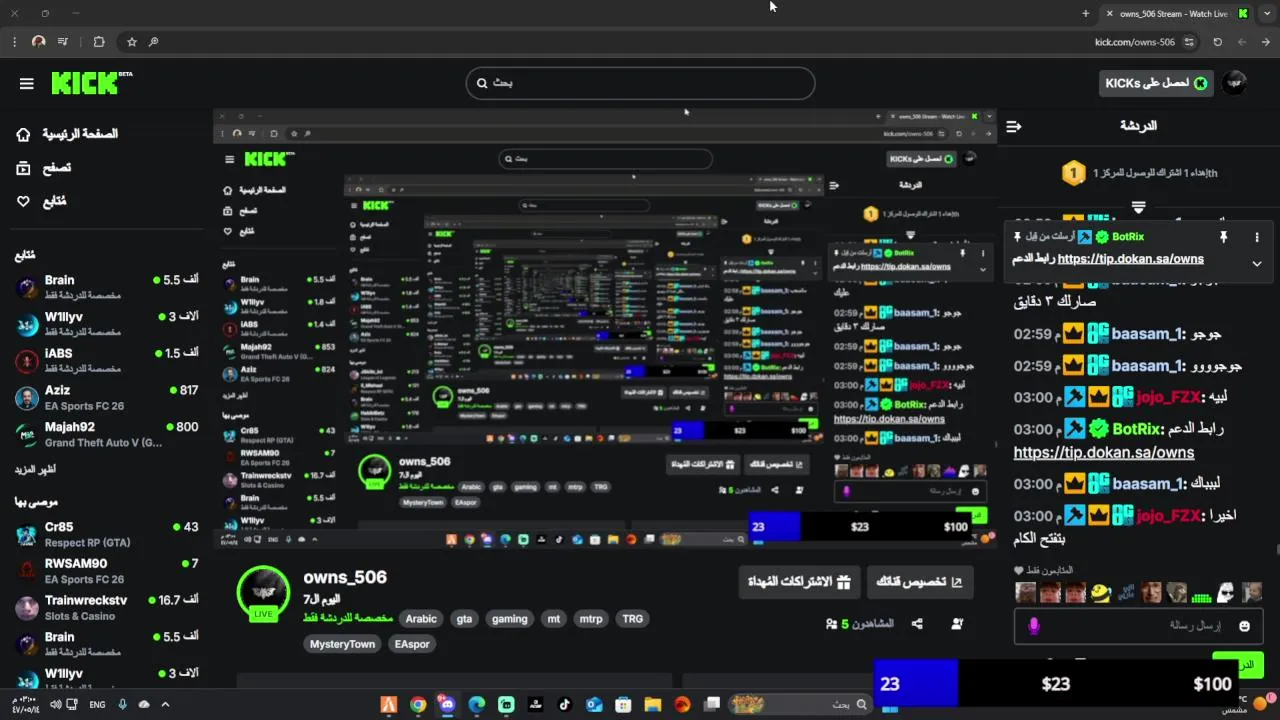Open the home page sidebar item
The width and height of the screenshot is (1280, 720).
point(67,134)
